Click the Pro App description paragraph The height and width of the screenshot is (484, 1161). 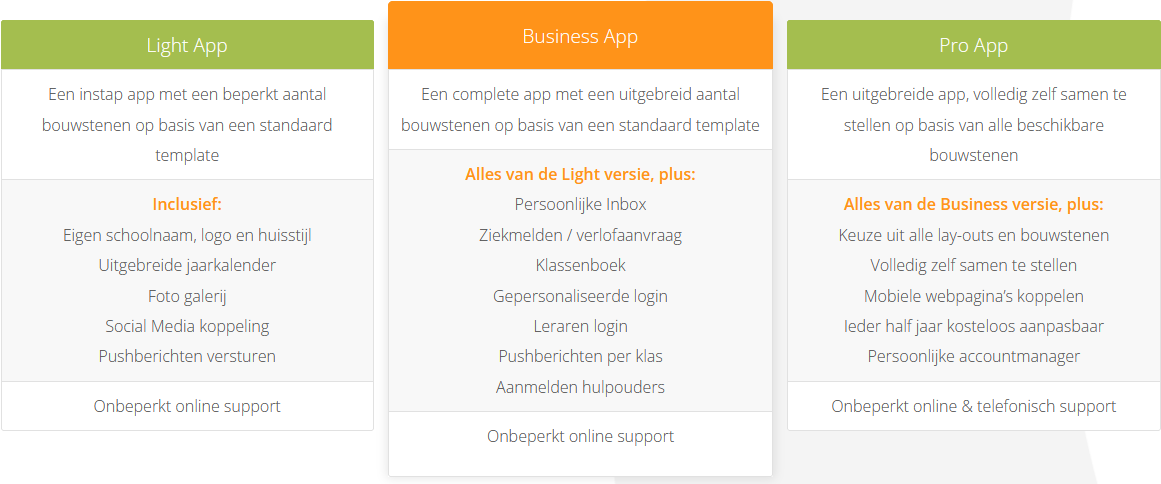point(973,125)
